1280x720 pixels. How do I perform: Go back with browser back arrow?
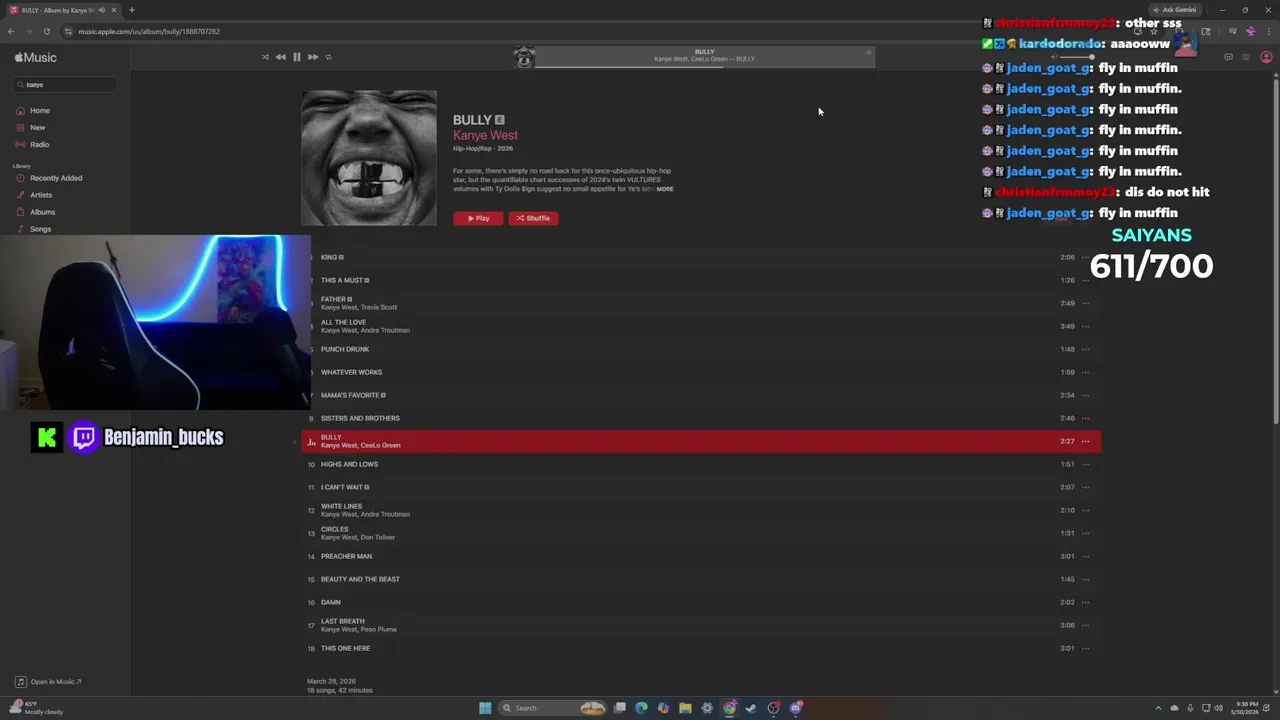tap(11, 31)
